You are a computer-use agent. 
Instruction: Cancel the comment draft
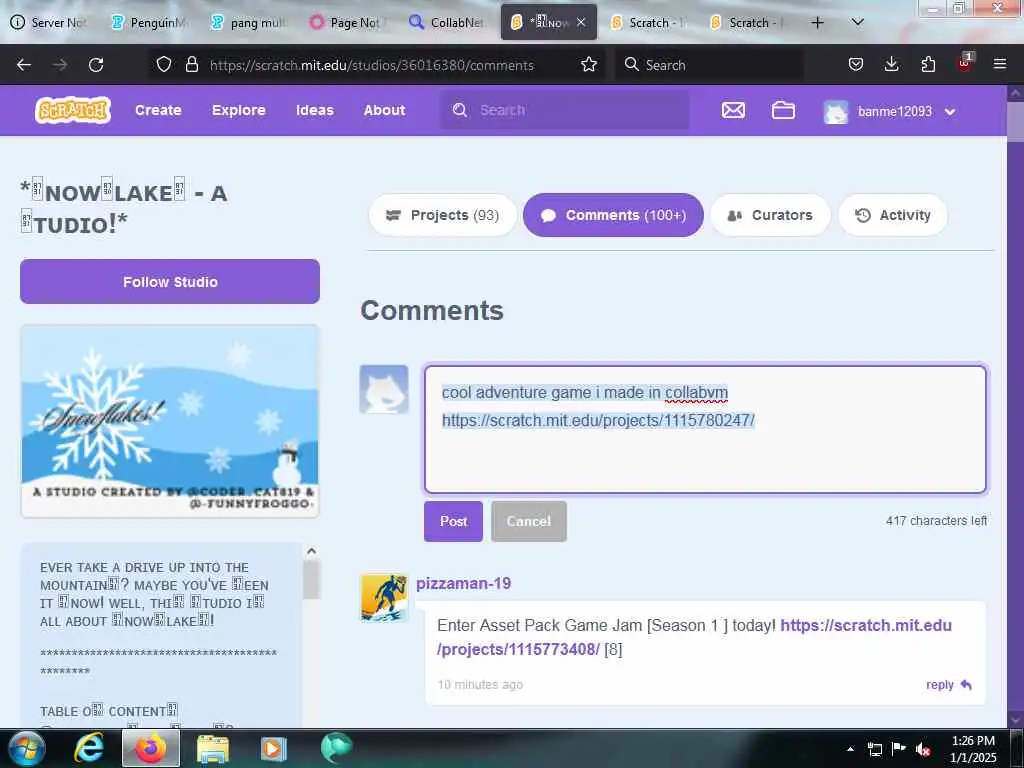click(x=529, y=521)
